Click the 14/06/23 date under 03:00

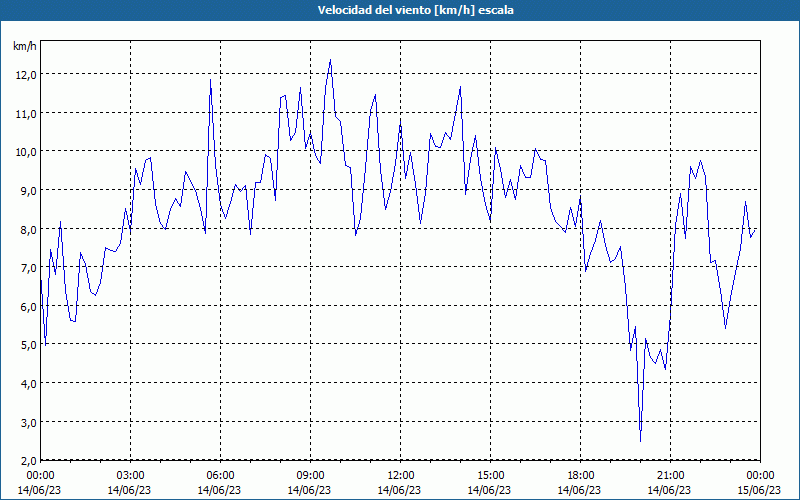[129, 490]
